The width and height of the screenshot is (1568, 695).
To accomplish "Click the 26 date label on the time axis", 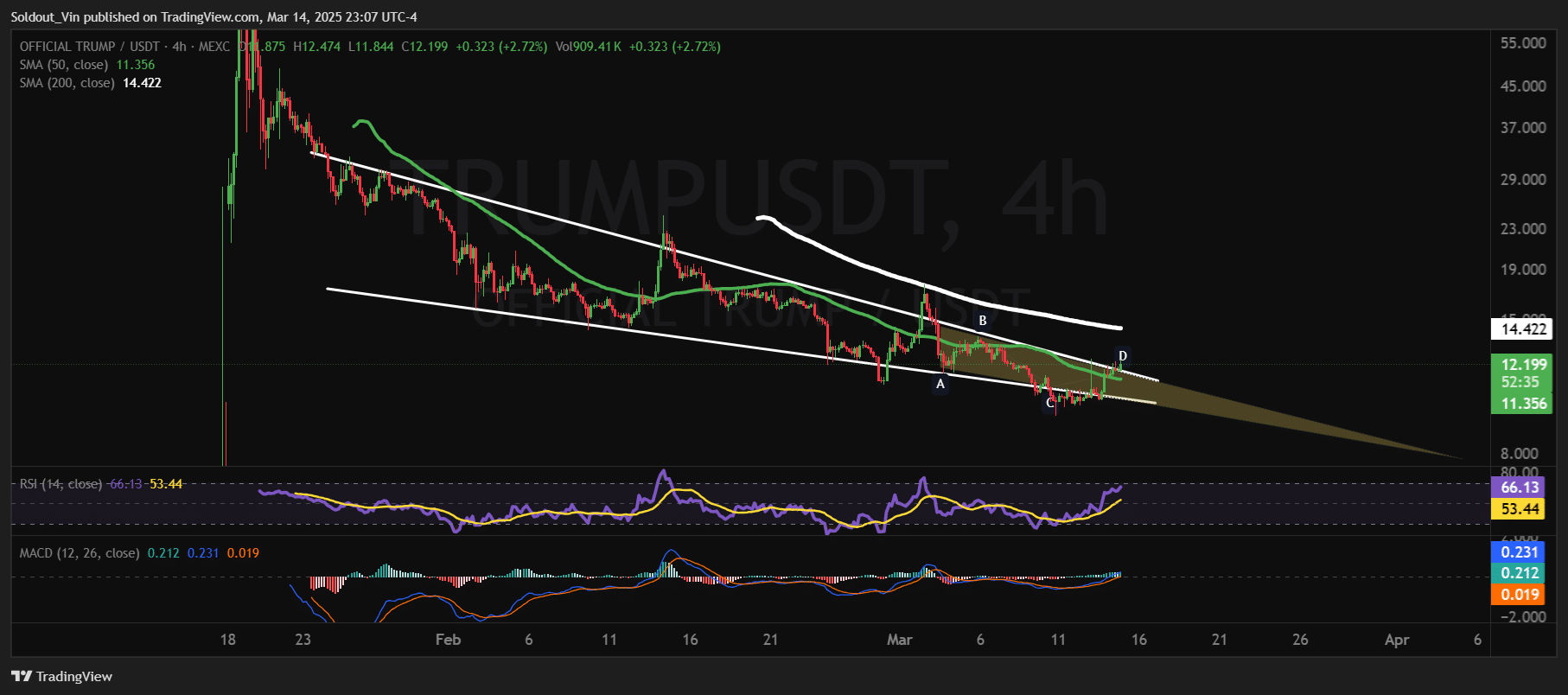I will (1300, 640).
